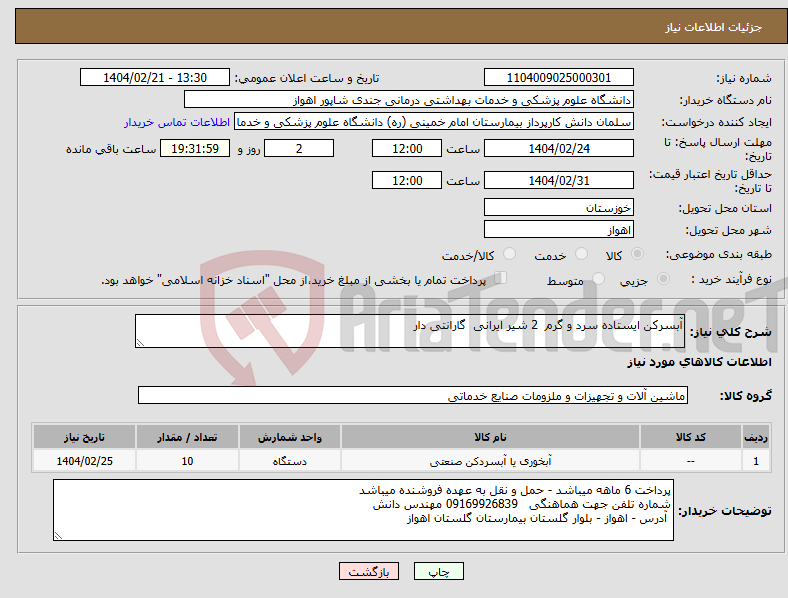This screenshot has height=598, width=788.
Task: Click the response deadline date 1404/02/24
Action: 558,148
